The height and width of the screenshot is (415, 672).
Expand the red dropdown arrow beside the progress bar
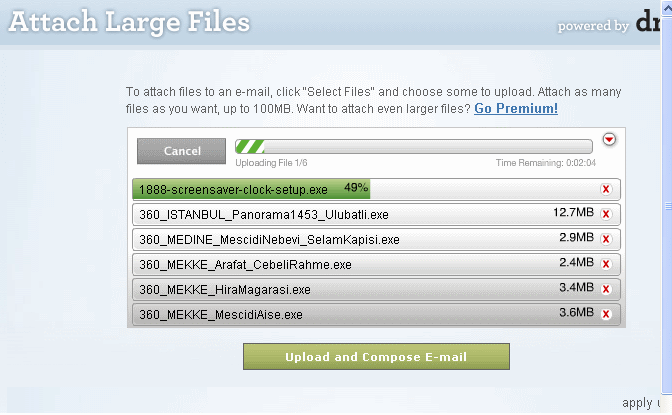coord(609,140)
